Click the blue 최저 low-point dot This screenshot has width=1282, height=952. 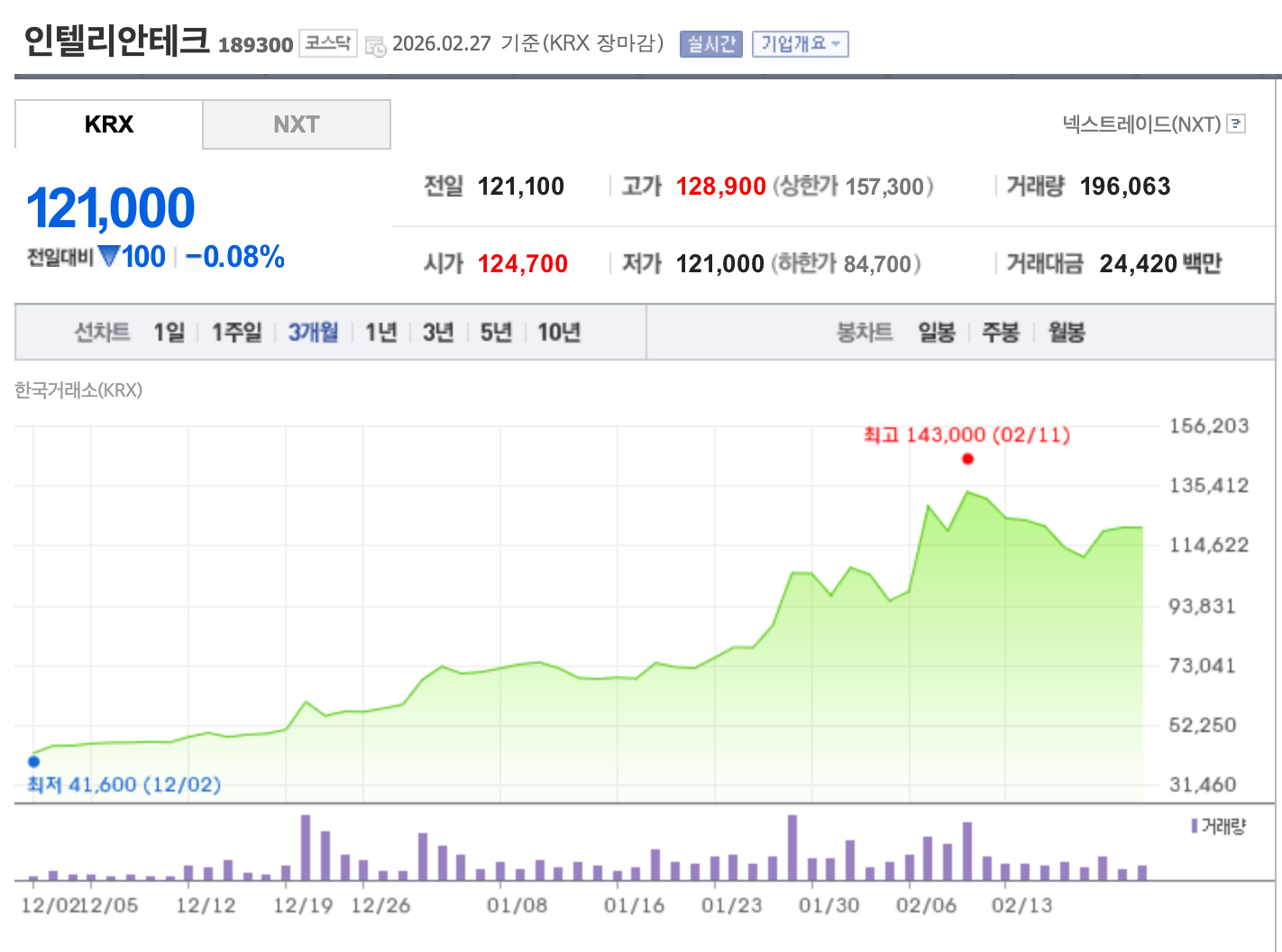tap(34, 761)
